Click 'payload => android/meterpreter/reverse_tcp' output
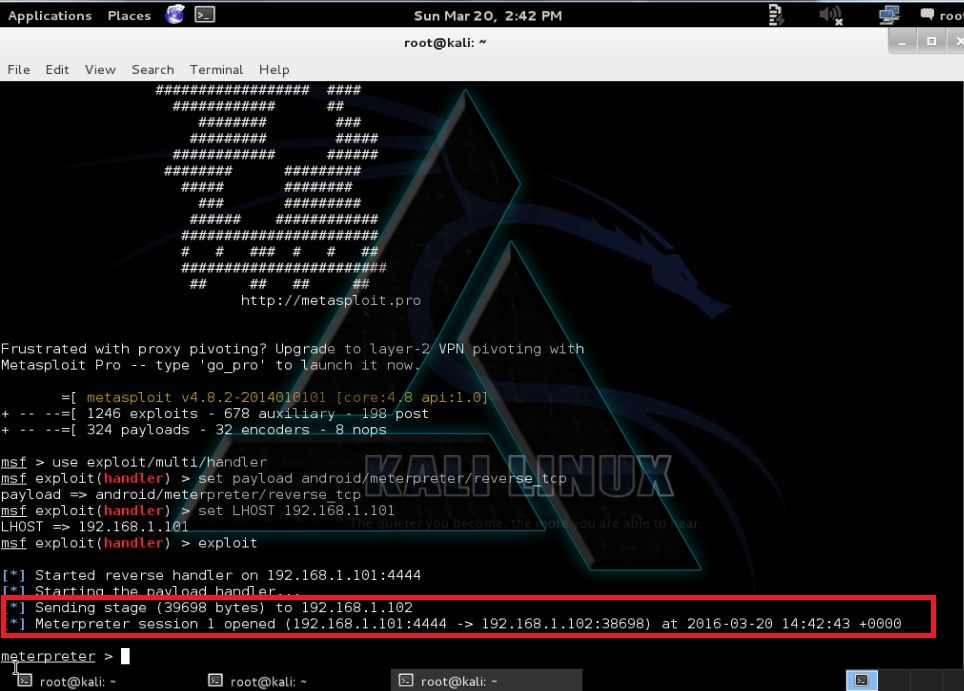The image size is (964, 691). pyautogui.click(x=180, y=495)
